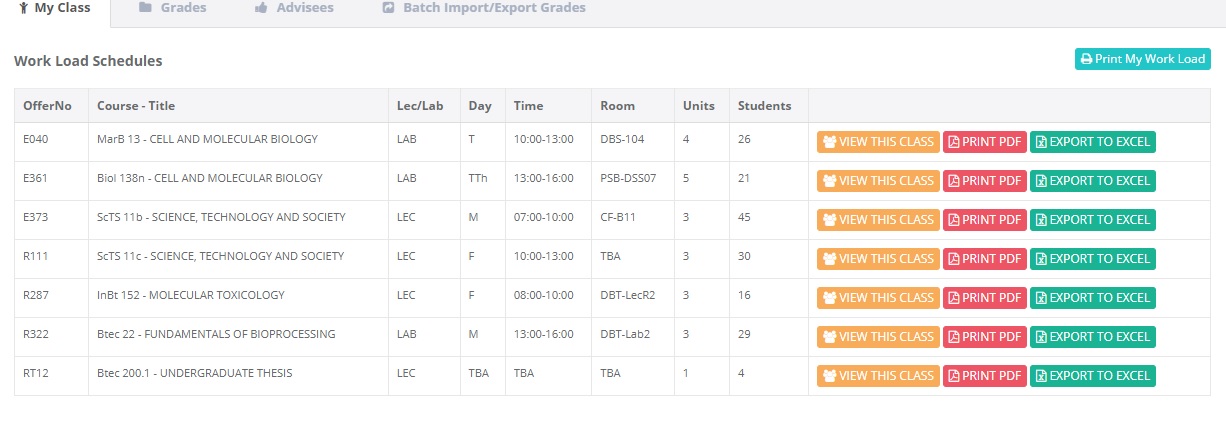Click the printer icon in Print My Work Load

1086,59
